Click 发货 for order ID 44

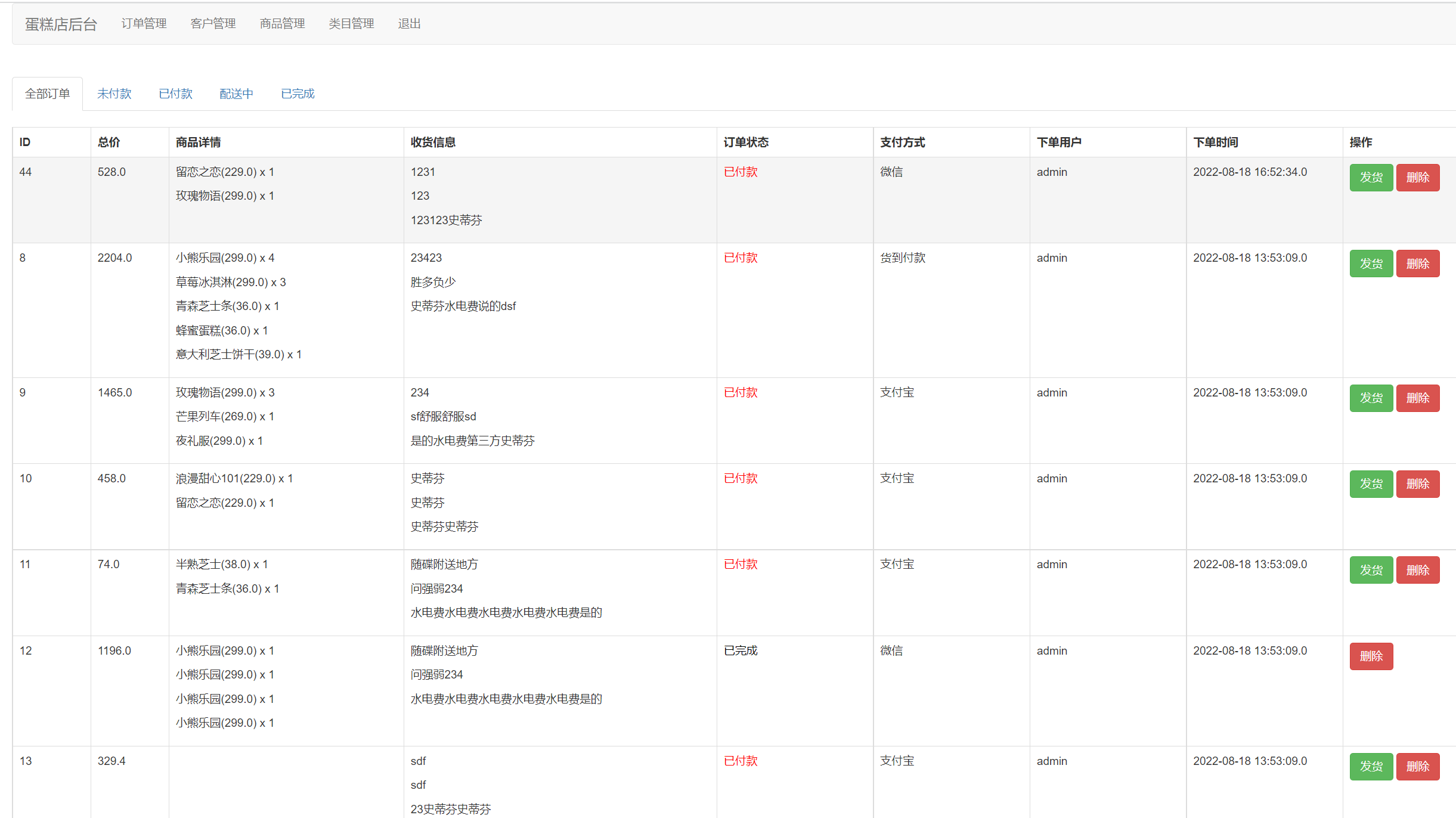click(x=1371, y=177)
